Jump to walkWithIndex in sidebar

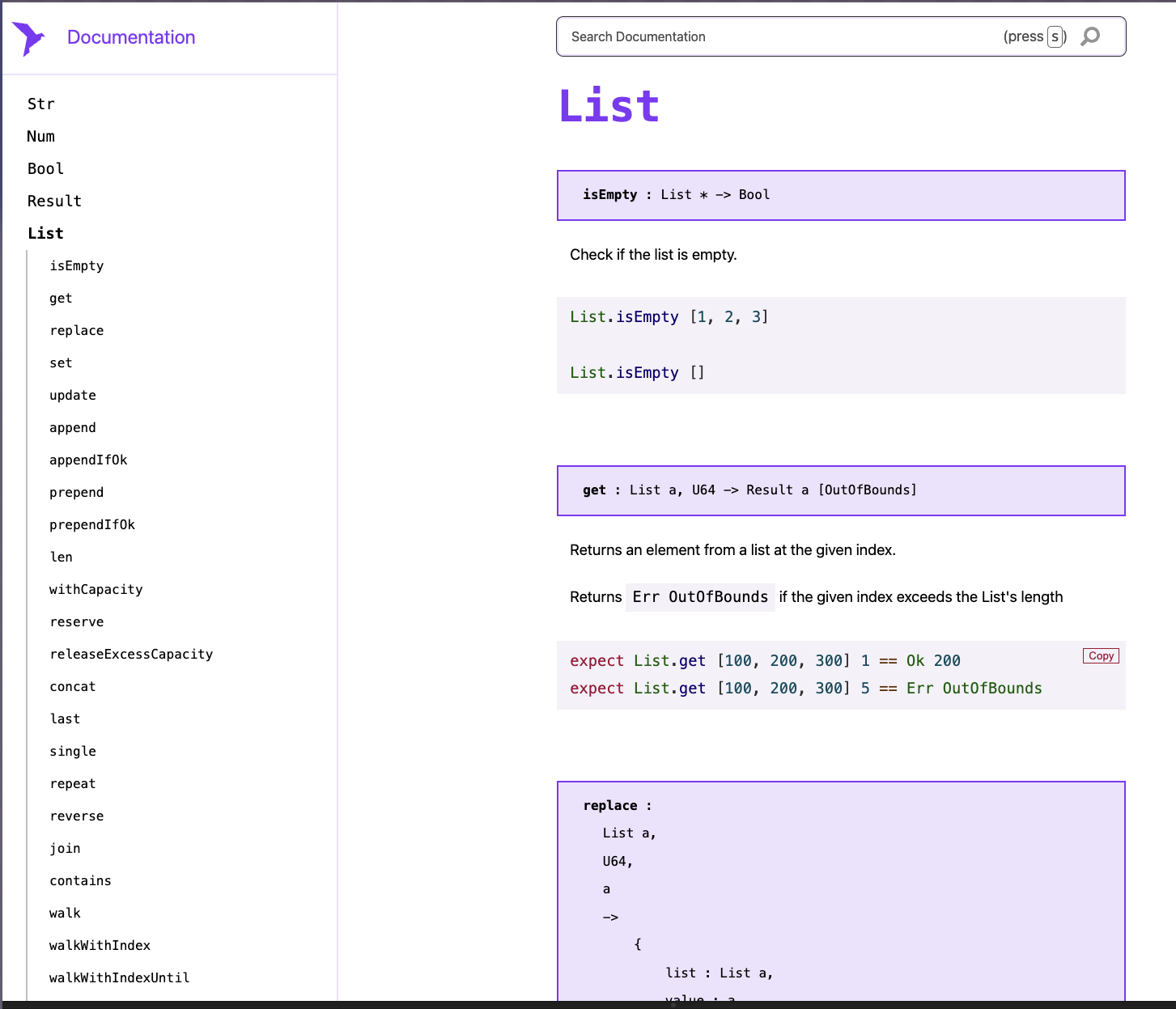click(x=100, y=945)
